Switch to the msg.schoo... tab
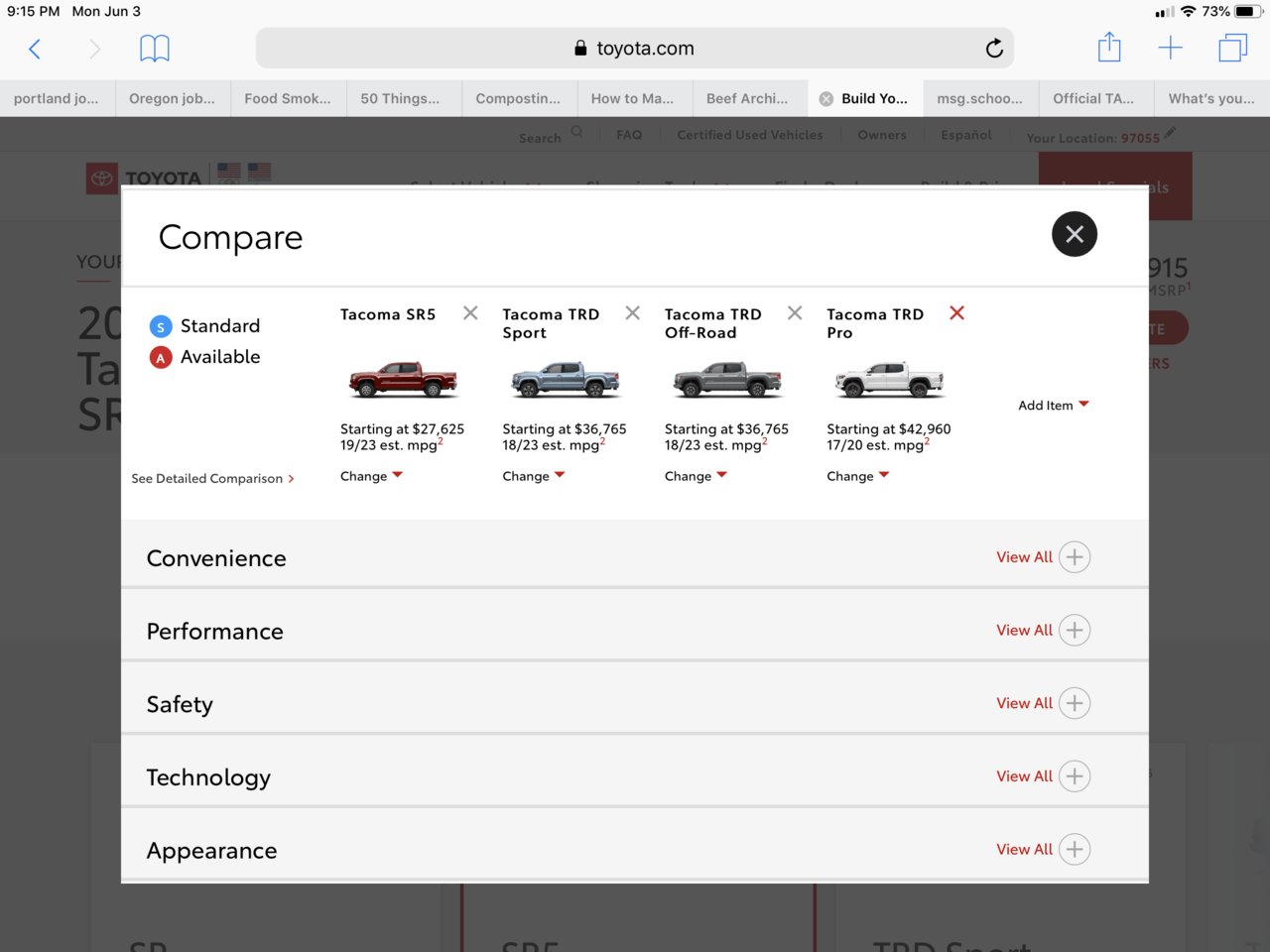 coord(979,98)
